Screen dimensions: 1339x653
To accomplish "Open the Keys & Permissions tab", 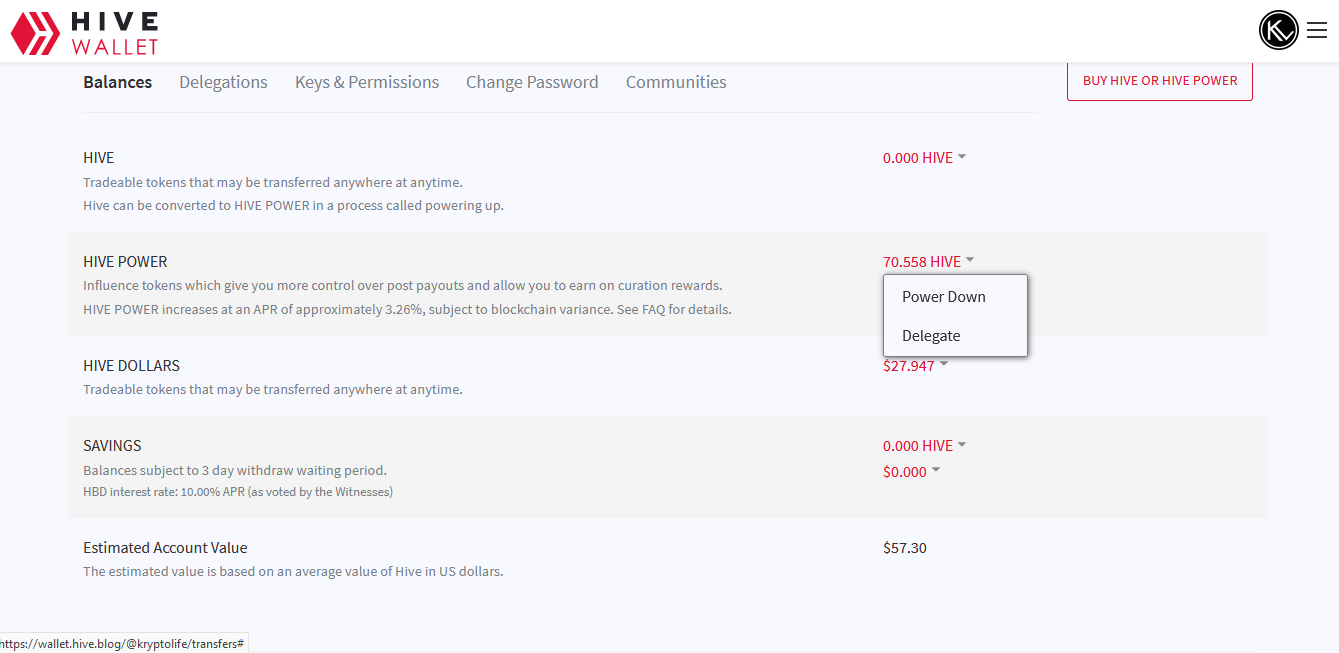I will click(367, 82).
